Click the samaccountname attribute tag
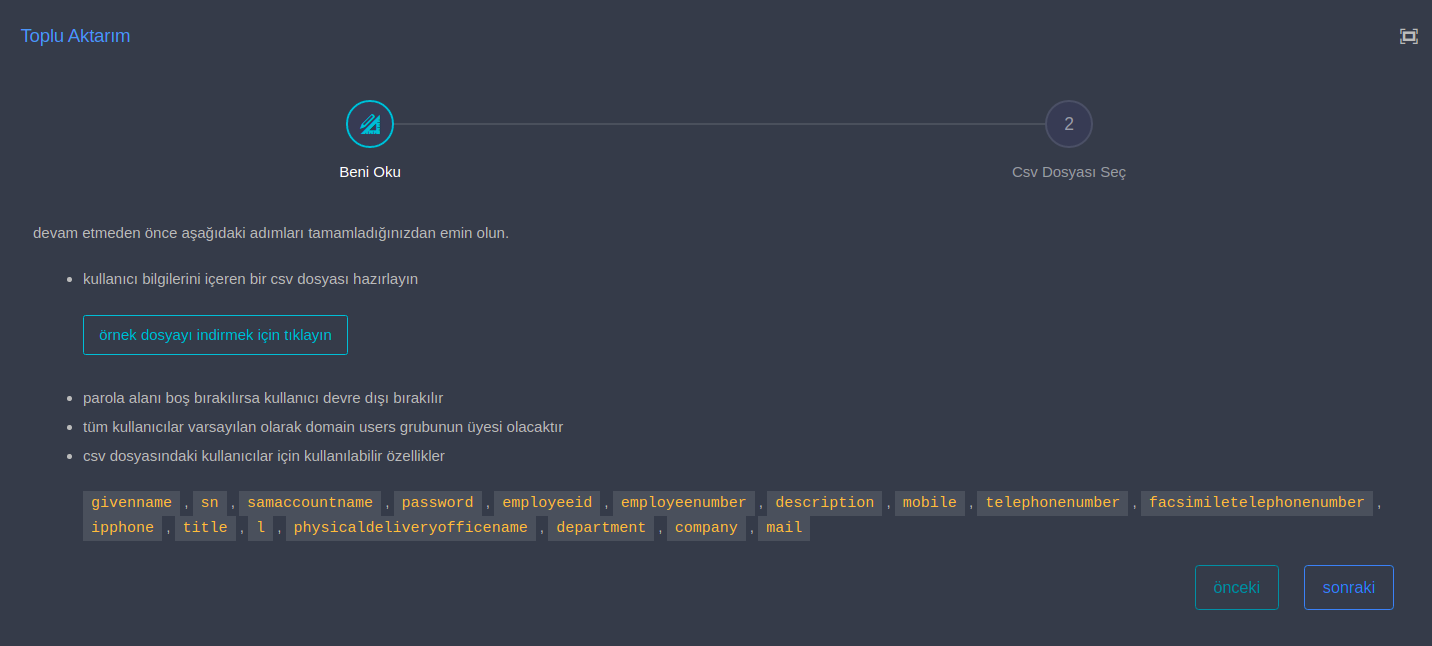Image resolution: width=1432 pixels, height=646 pixels. 310,503
